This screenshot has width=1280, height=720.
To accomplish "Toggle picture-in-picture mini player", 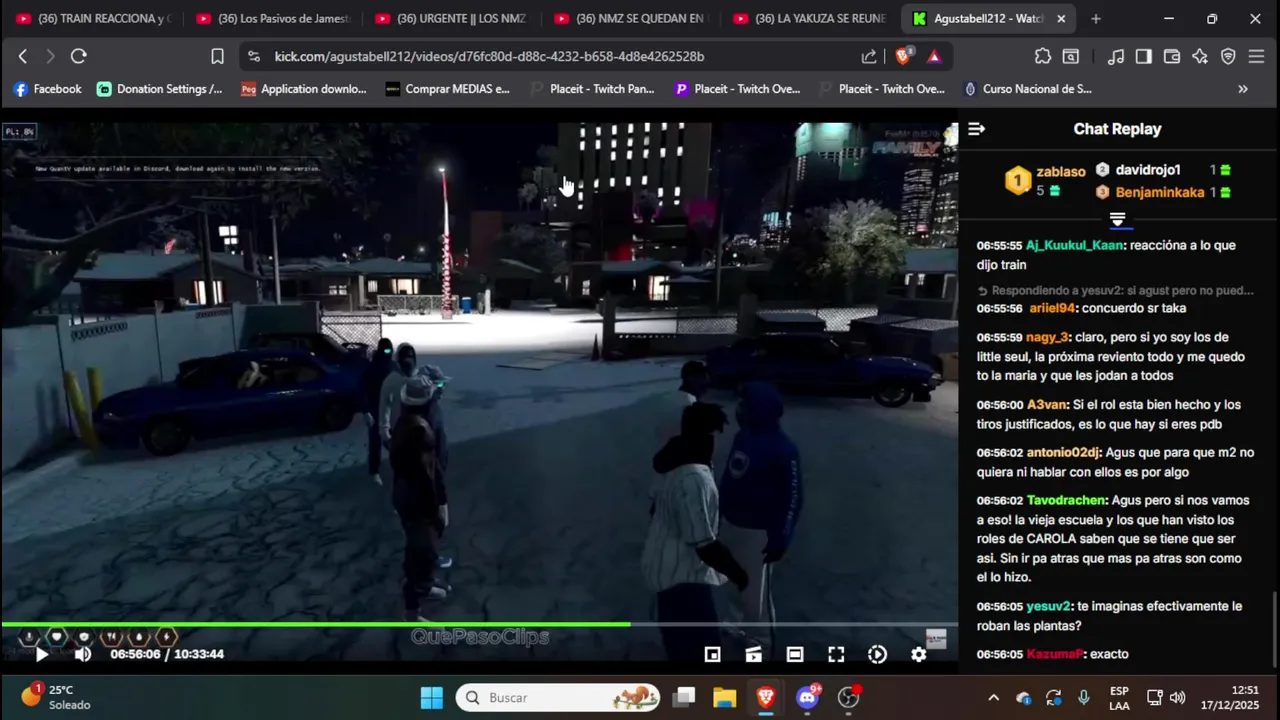I will point(712,654).
